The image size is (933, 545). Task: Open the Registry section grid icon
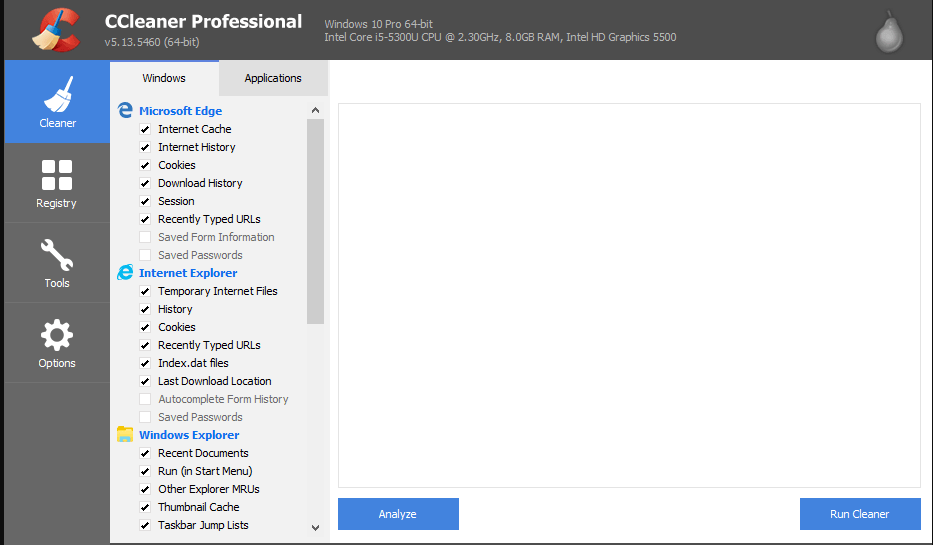(x=57, y=174)
